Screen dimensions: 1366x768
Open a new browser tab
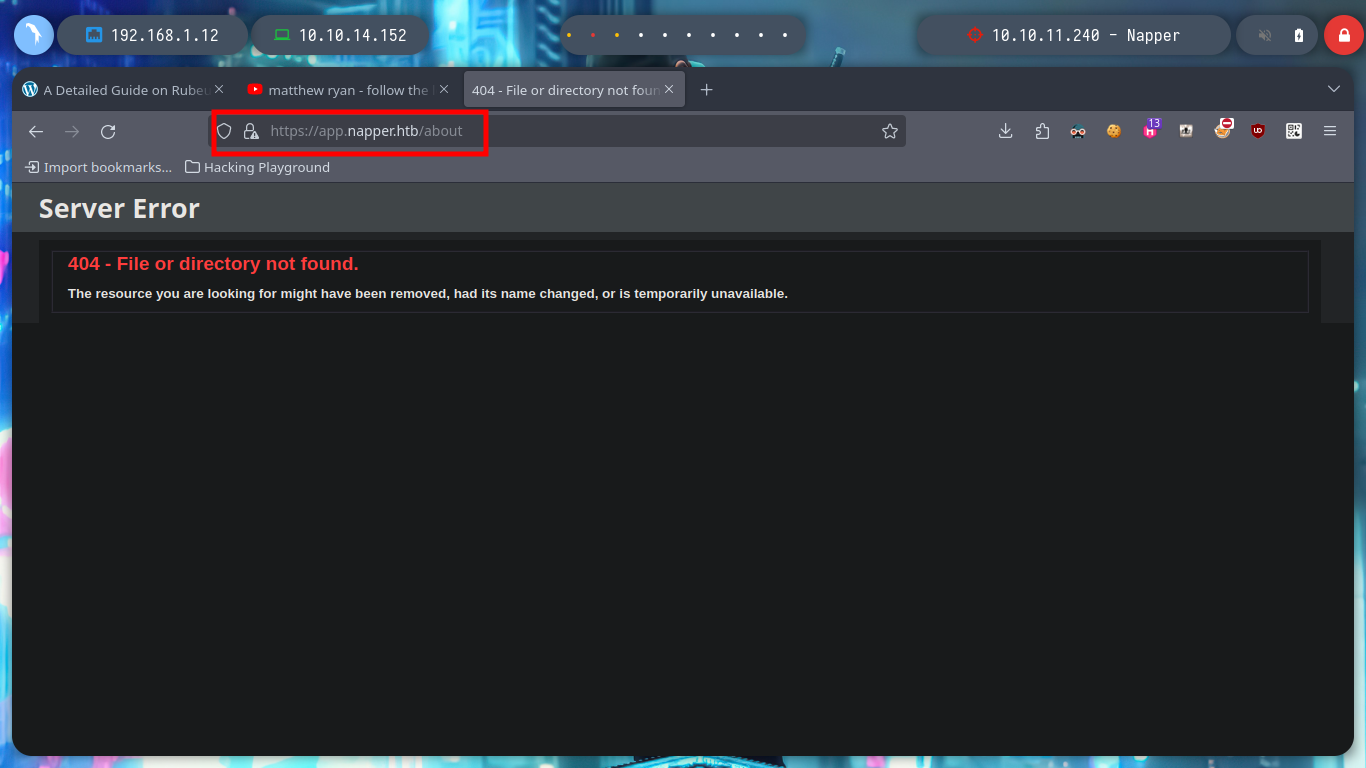[x=707, y=90]
